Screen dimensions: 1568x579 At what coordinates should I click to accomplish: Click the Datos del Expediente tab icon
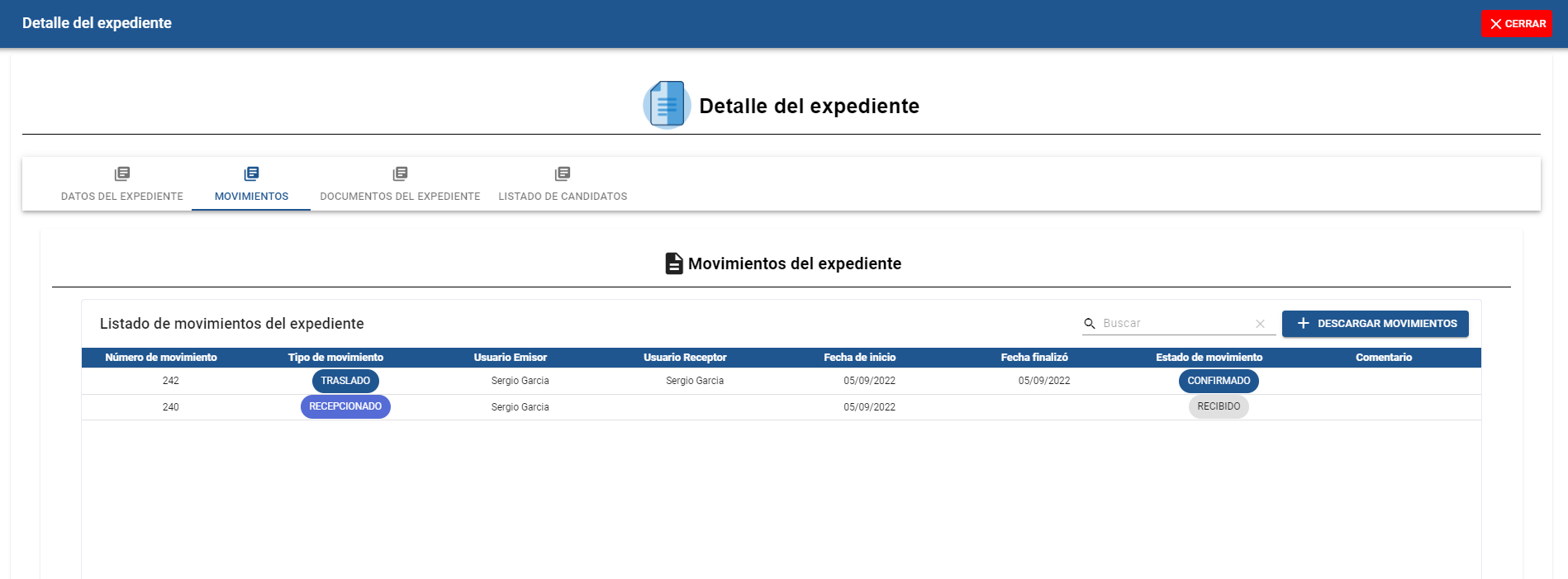122,173
